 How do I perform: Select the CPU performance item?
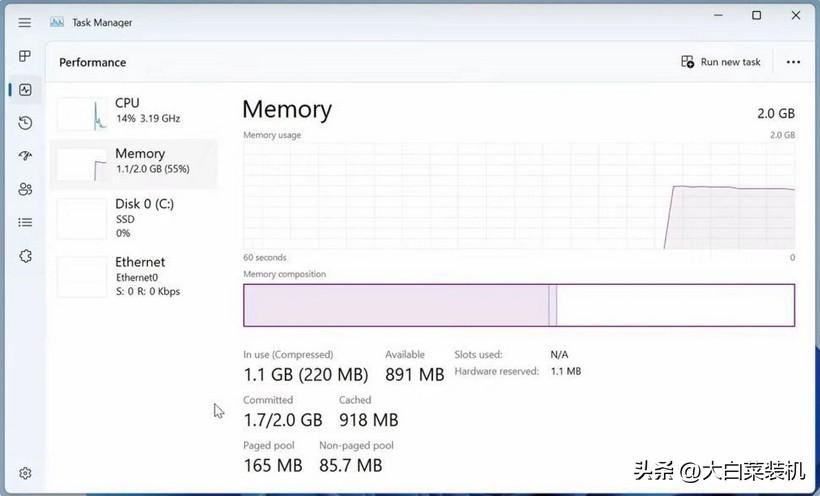point(135,111)
